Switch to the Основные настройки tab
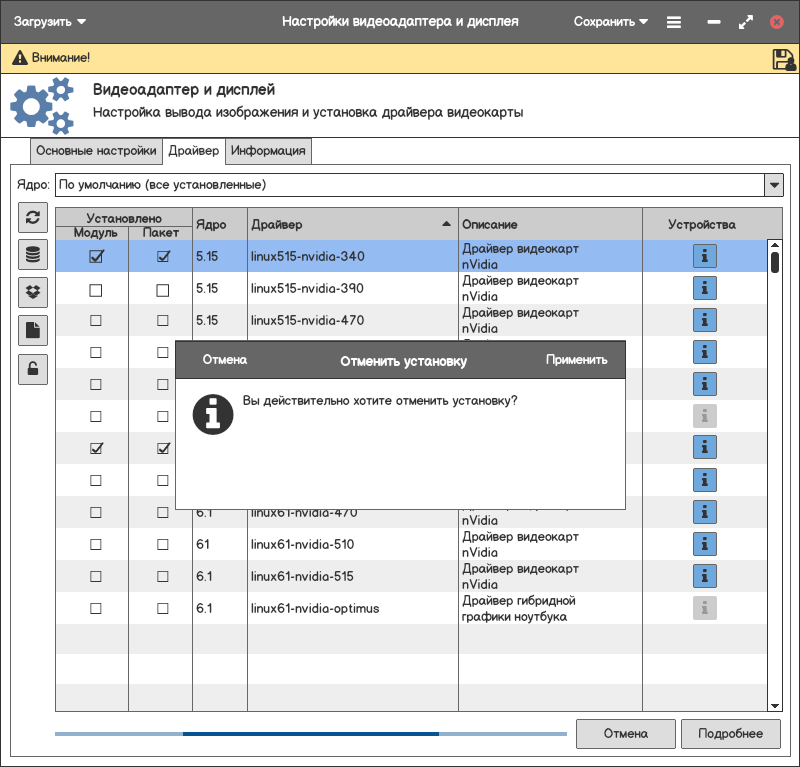The width and height of the screenshot is (800, 767). [x=95, y=151]
